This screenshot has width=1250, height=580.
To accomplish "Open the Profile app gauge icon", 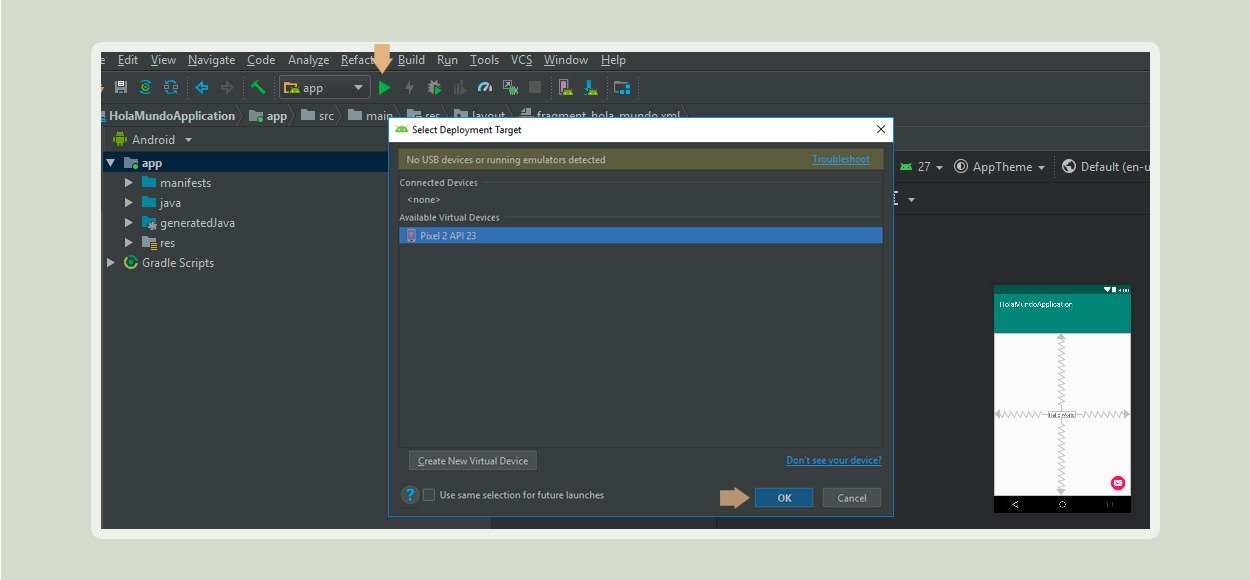I will click(485, 88).
